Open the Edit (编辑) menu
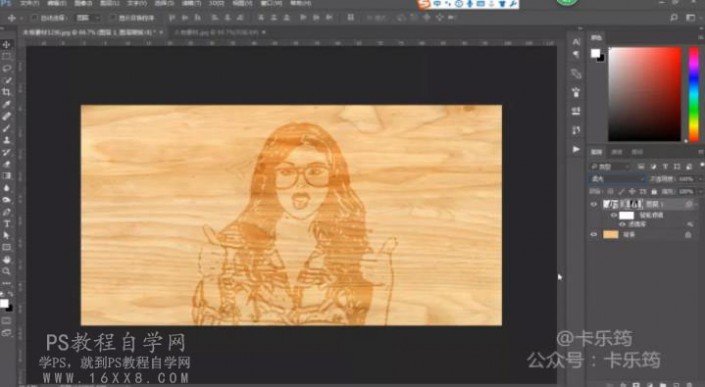The height and width of the screenshot is (387, 705). pos(57,3)
